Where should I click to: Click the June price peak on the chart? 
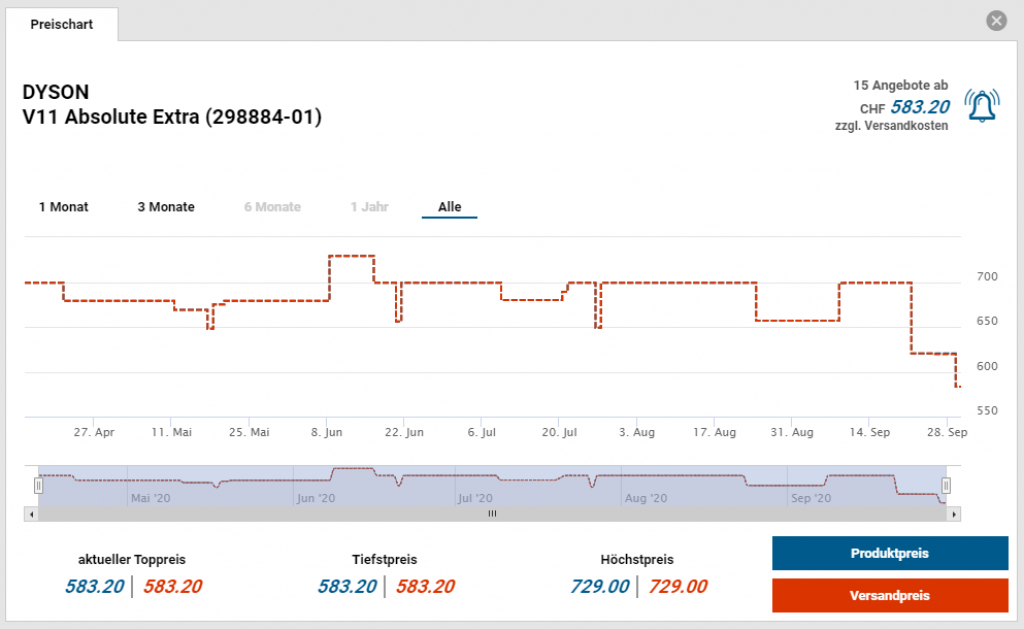[351, 256]
